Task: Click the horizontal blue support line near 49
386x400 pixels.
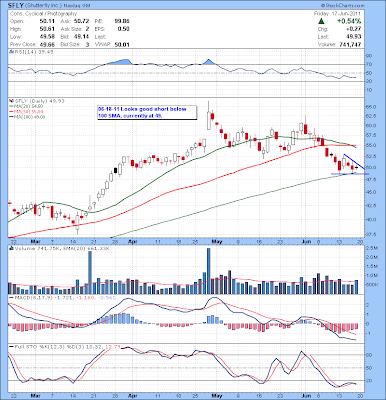Action: pyautogui.click(x=350, y=174)
